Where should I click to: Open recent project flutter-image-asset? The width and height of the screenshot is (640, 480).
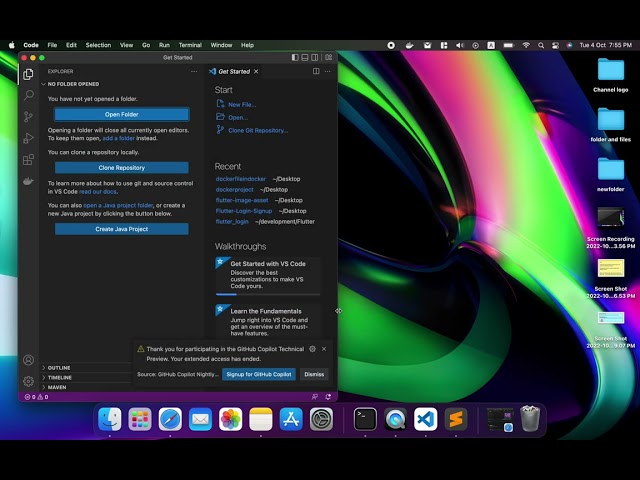(242, 200)
